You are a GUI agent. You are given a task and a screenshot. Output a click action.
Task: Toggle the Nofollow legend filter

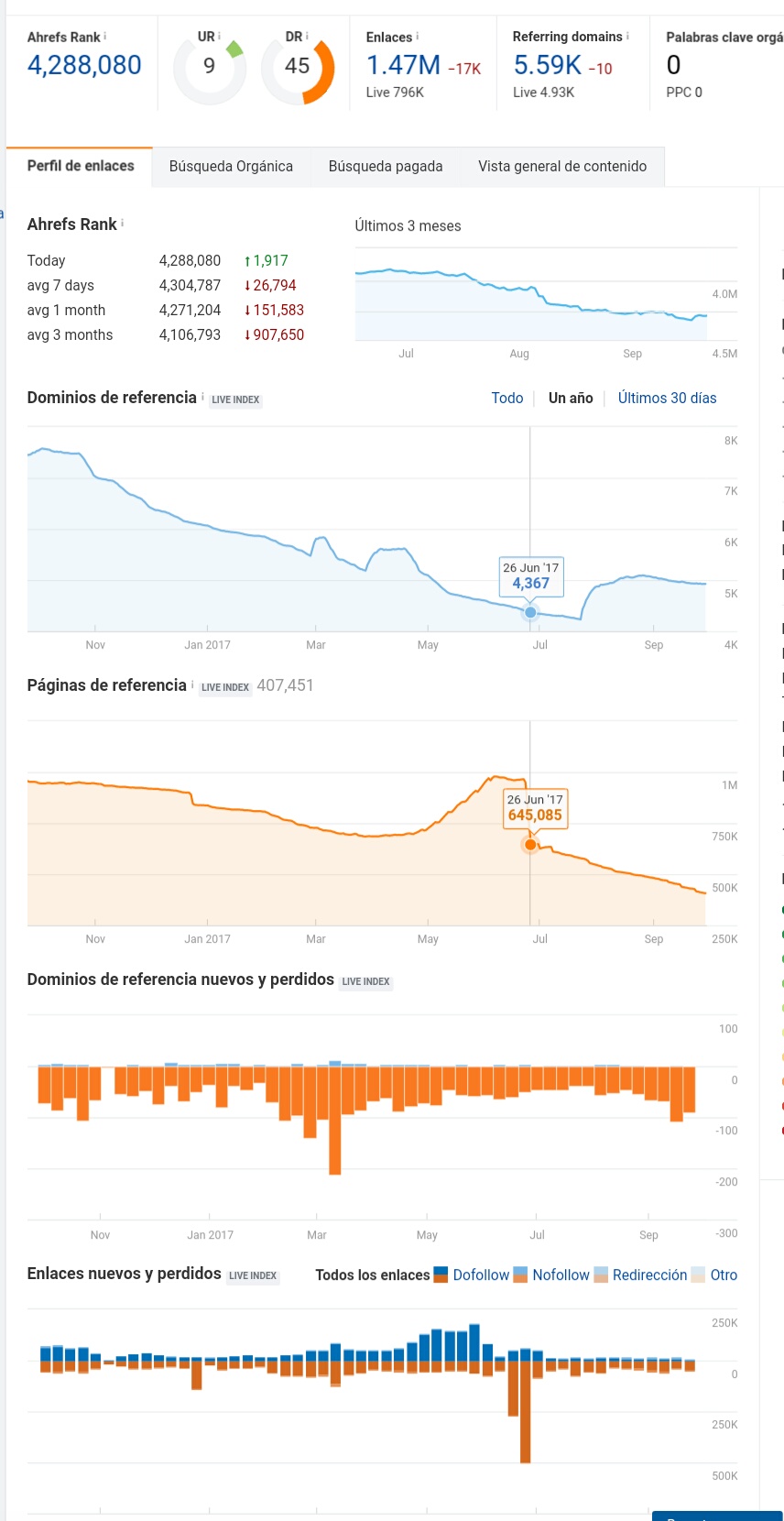[551, 1275]
